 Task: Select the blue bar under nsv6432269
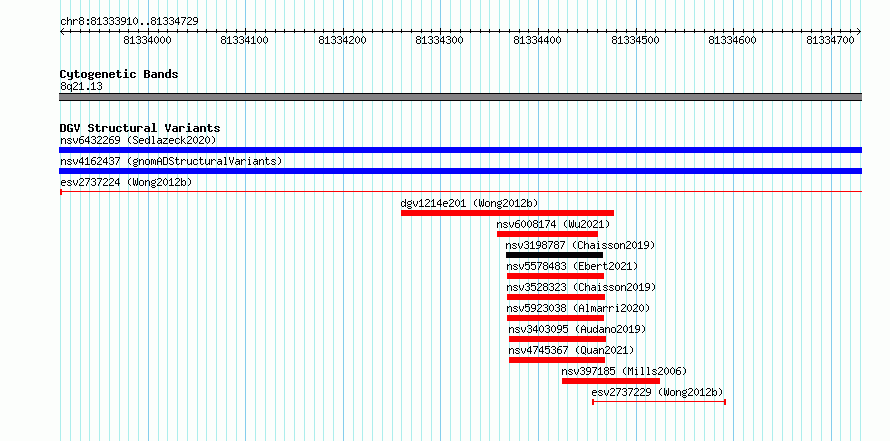click(460, 150)
